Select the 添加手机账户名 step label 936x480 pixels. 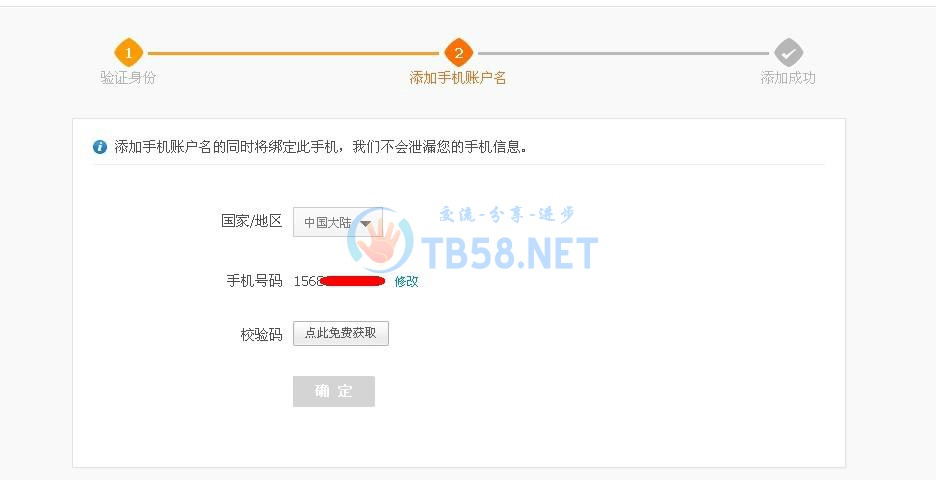pyautogui.click(x=458, y=78)
